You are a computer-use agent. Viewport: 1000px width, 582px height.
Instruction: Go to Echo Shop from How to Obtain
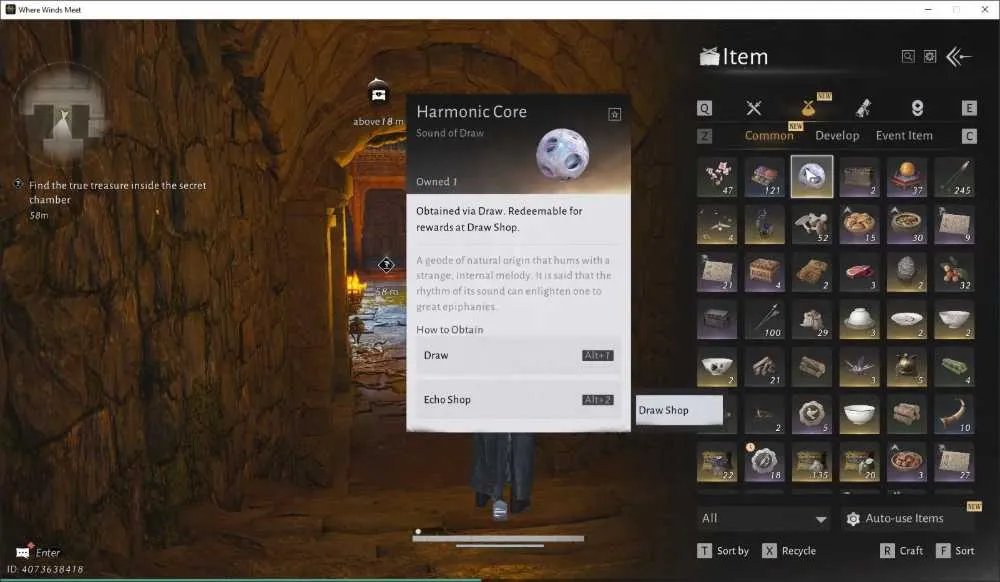point(518,400)
